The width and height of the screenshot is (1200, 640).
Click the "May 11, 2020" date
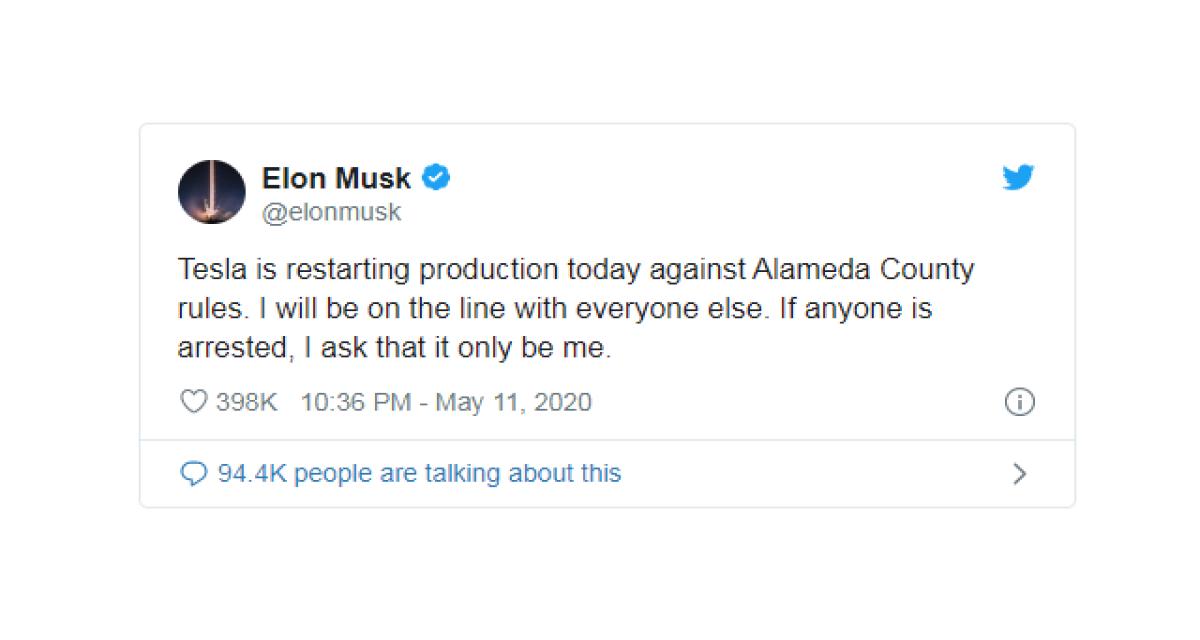[513, 402]
